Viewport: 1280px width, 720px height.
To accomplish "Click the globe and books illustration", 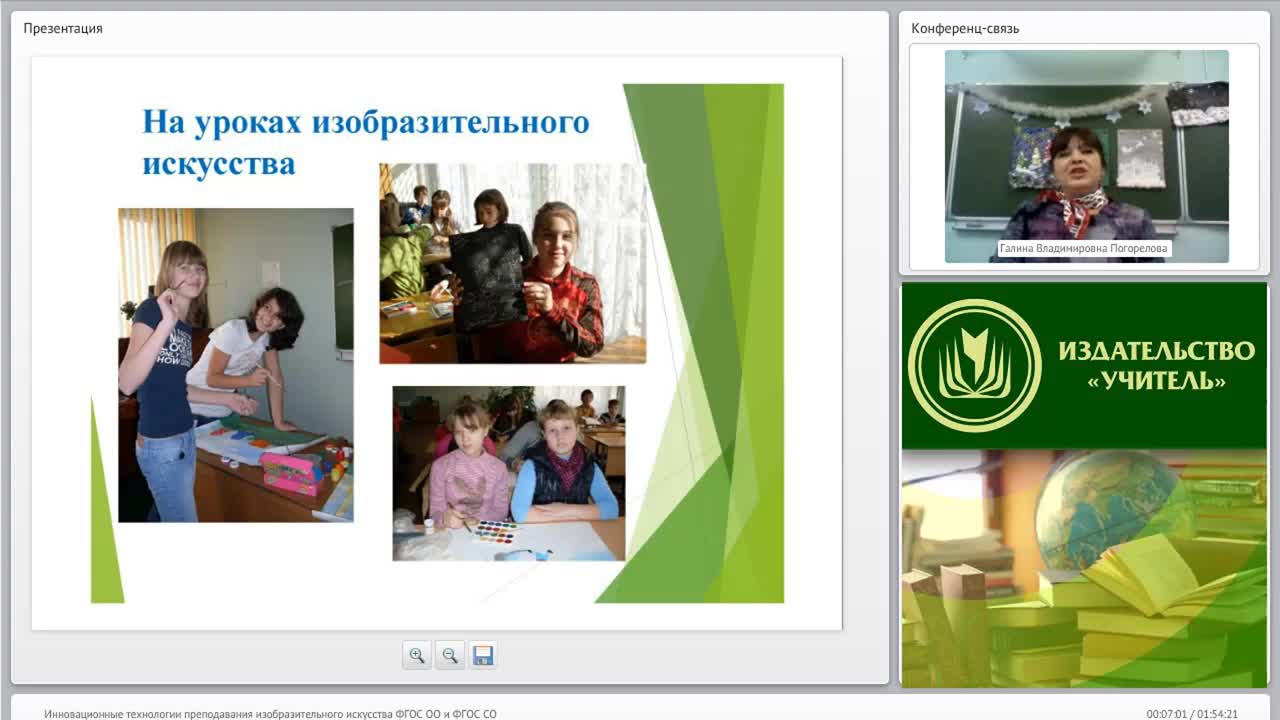I will 1084,568.
